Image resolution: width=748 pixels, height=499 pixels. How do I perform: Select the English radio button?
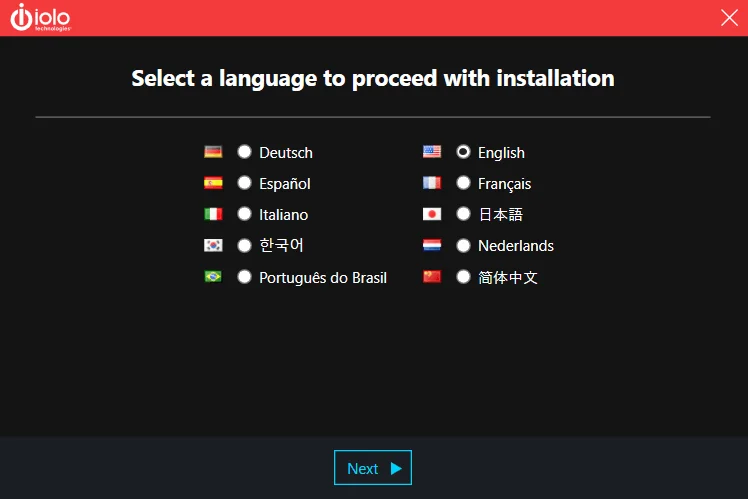[463, 152]
